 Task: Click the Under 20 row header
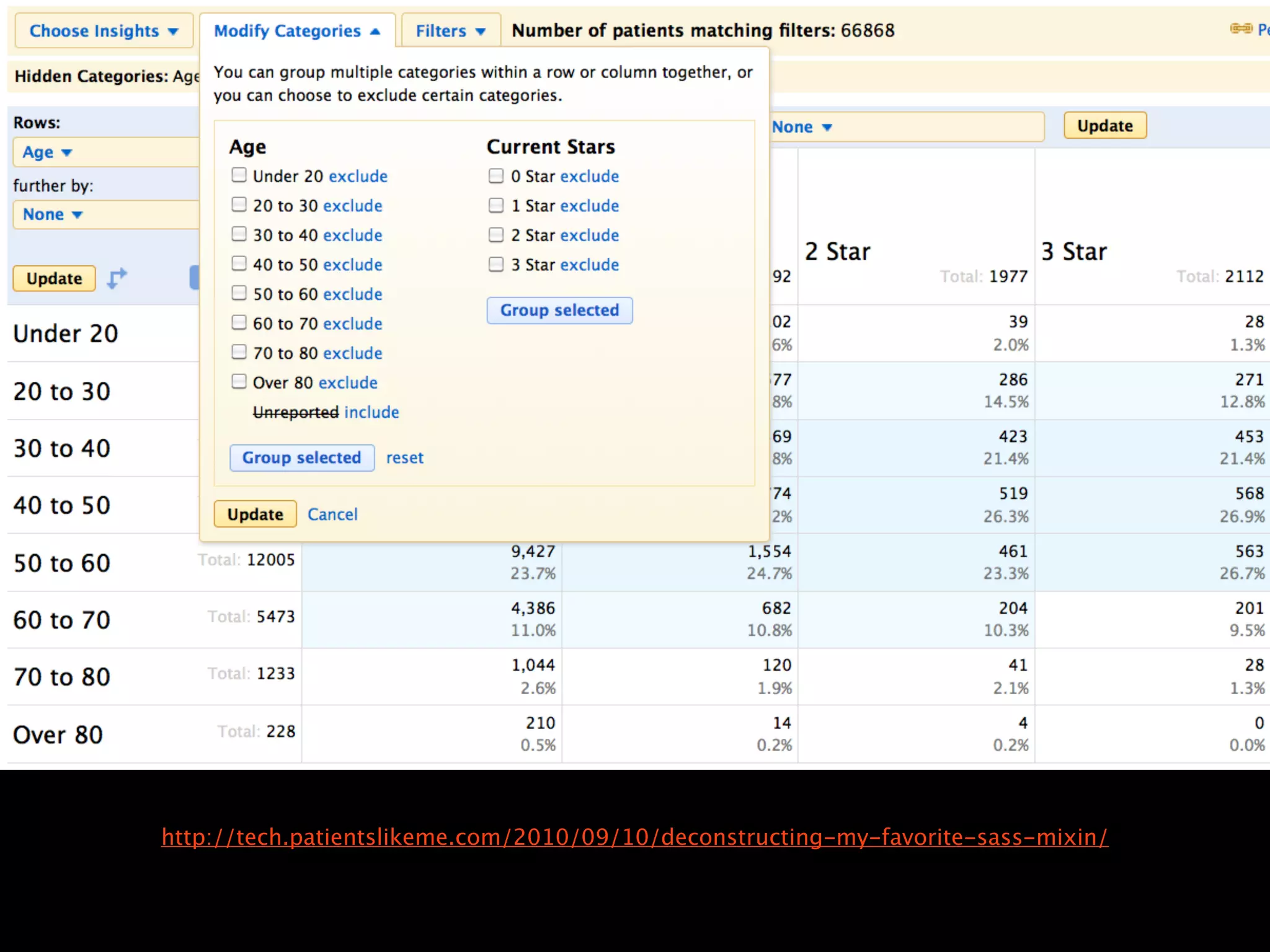[65, 334]
